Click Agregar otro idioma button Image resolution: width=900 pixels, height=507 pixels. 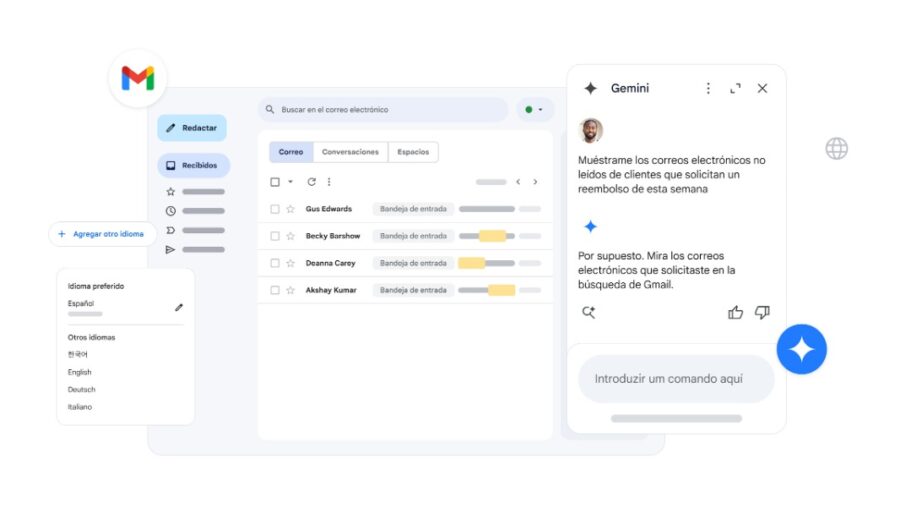[x=102, y=234]
